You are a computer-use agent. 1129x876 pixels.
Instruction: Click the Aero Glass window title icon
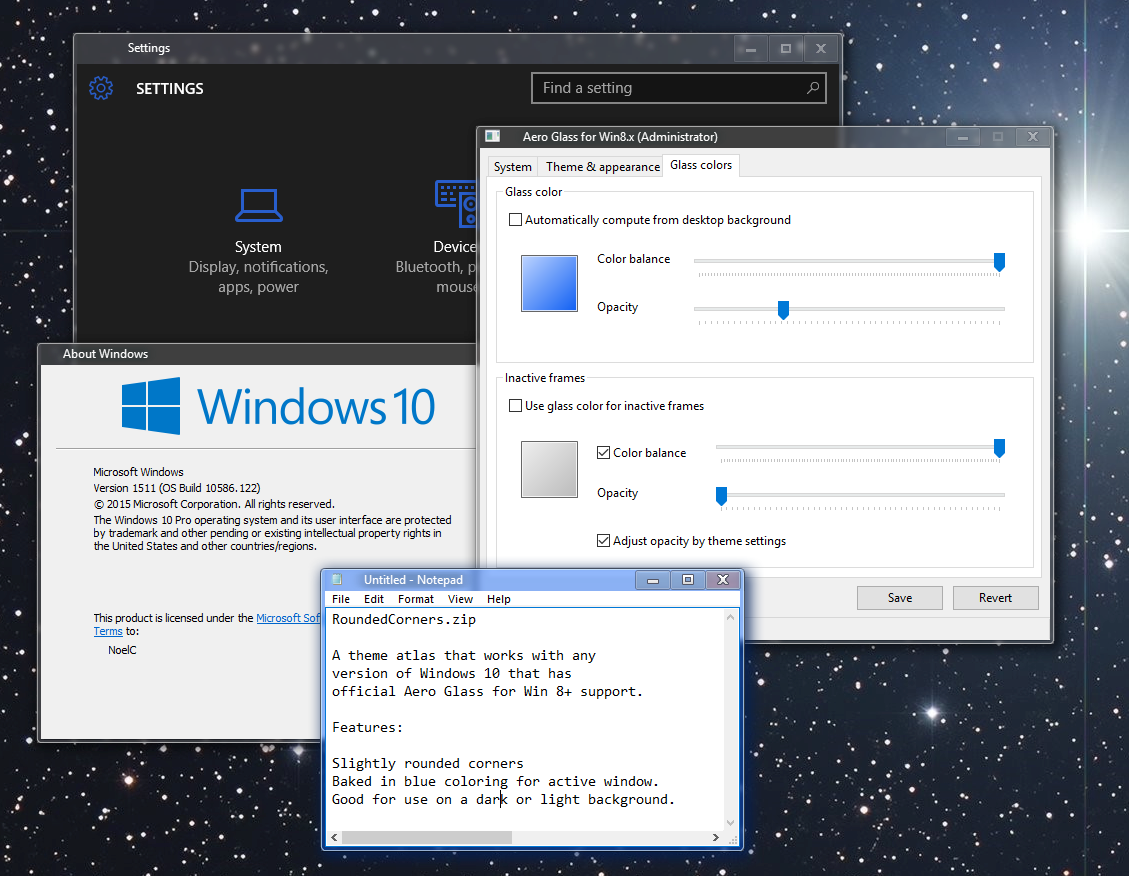click(492, 136)
